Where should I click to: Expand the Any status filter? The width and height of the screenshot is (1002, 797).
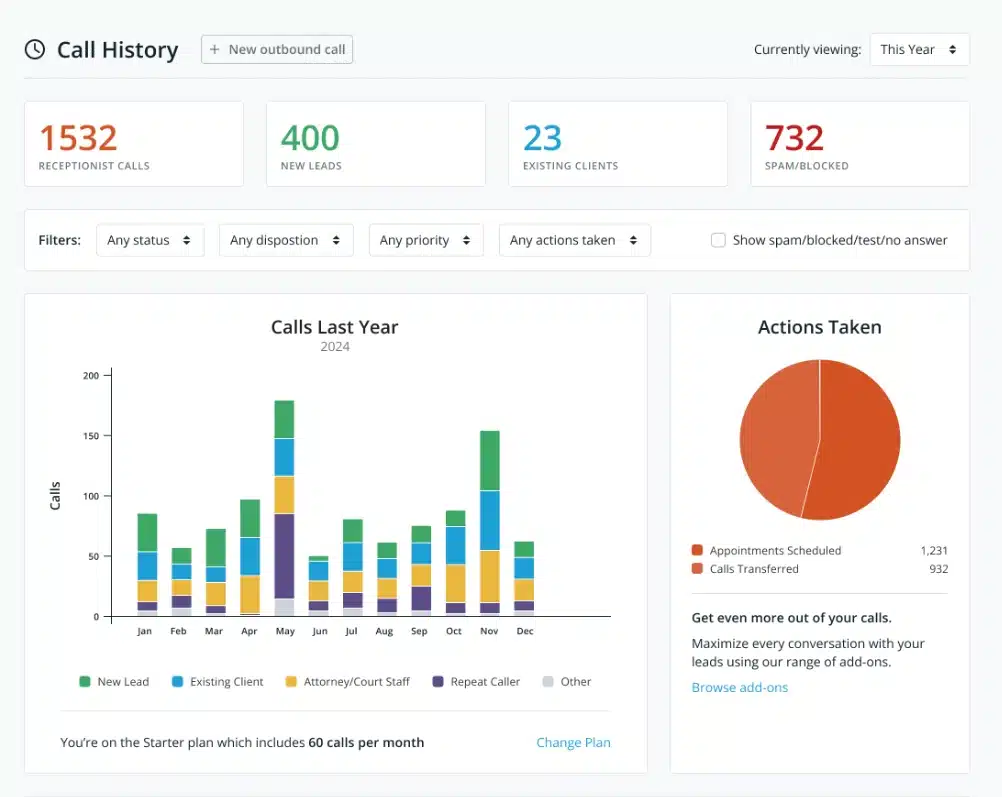coord(150,240)
